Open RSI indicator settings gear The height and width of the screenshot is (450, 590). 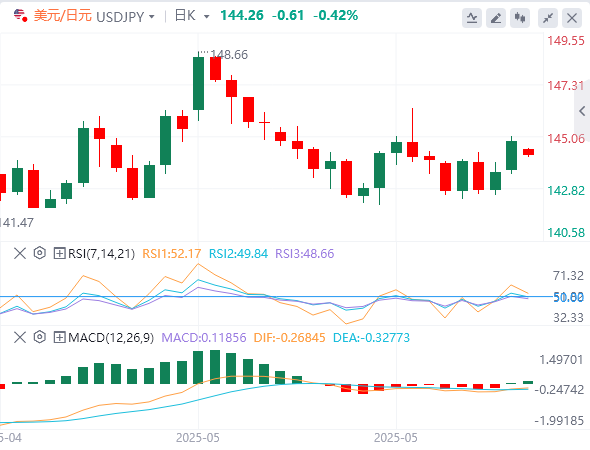pos(40,253)
